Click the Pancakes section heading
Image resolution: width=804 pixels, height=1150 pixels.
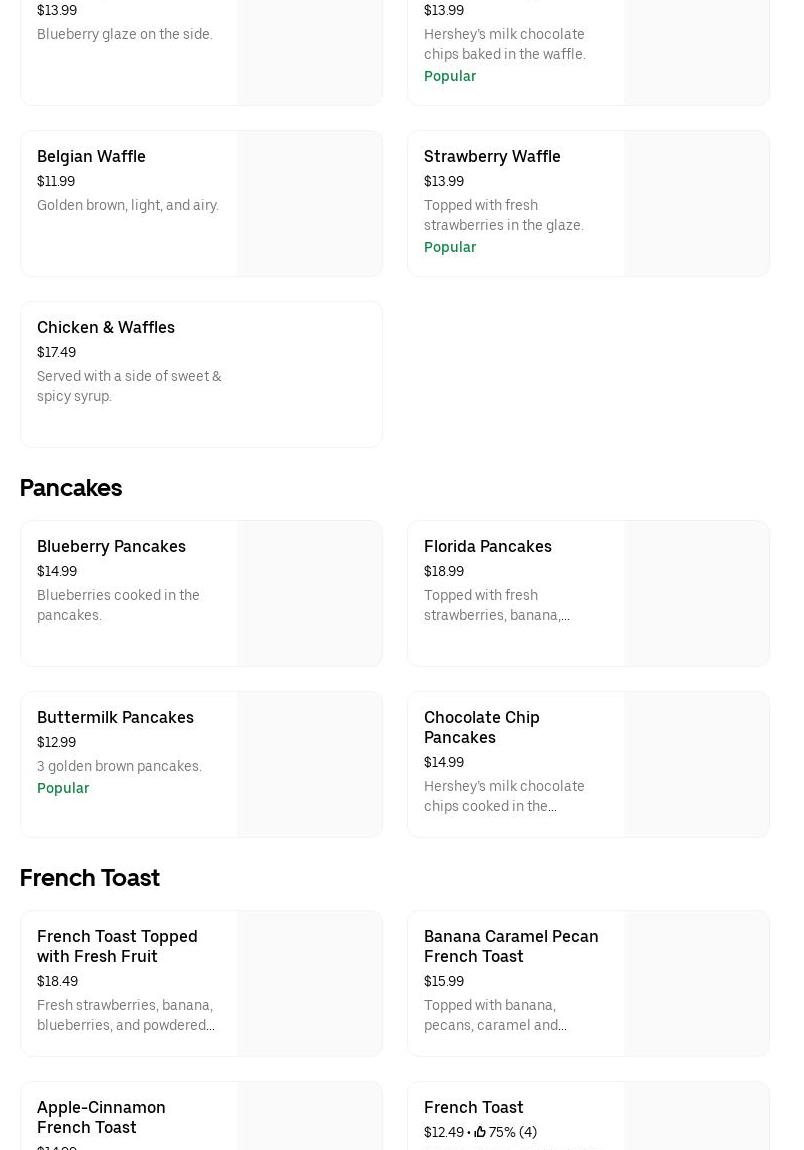pos(71,488)
